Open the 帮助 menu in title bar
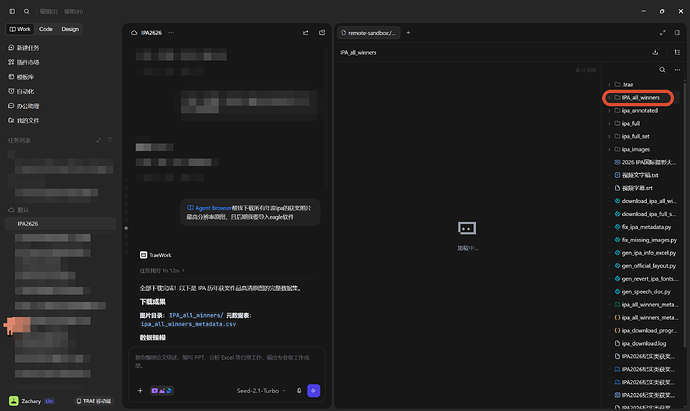 (x=73, y=11)
